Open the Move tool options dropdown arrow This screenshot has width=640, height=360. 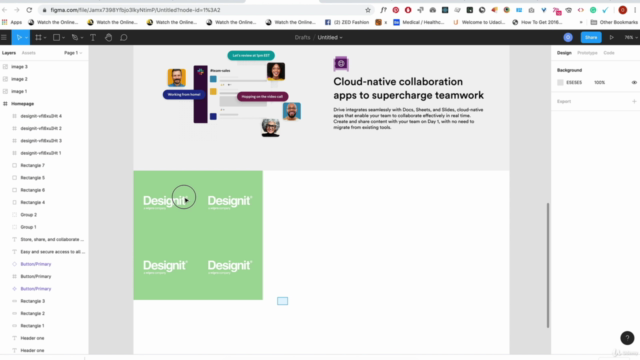(x=26, y=38)
